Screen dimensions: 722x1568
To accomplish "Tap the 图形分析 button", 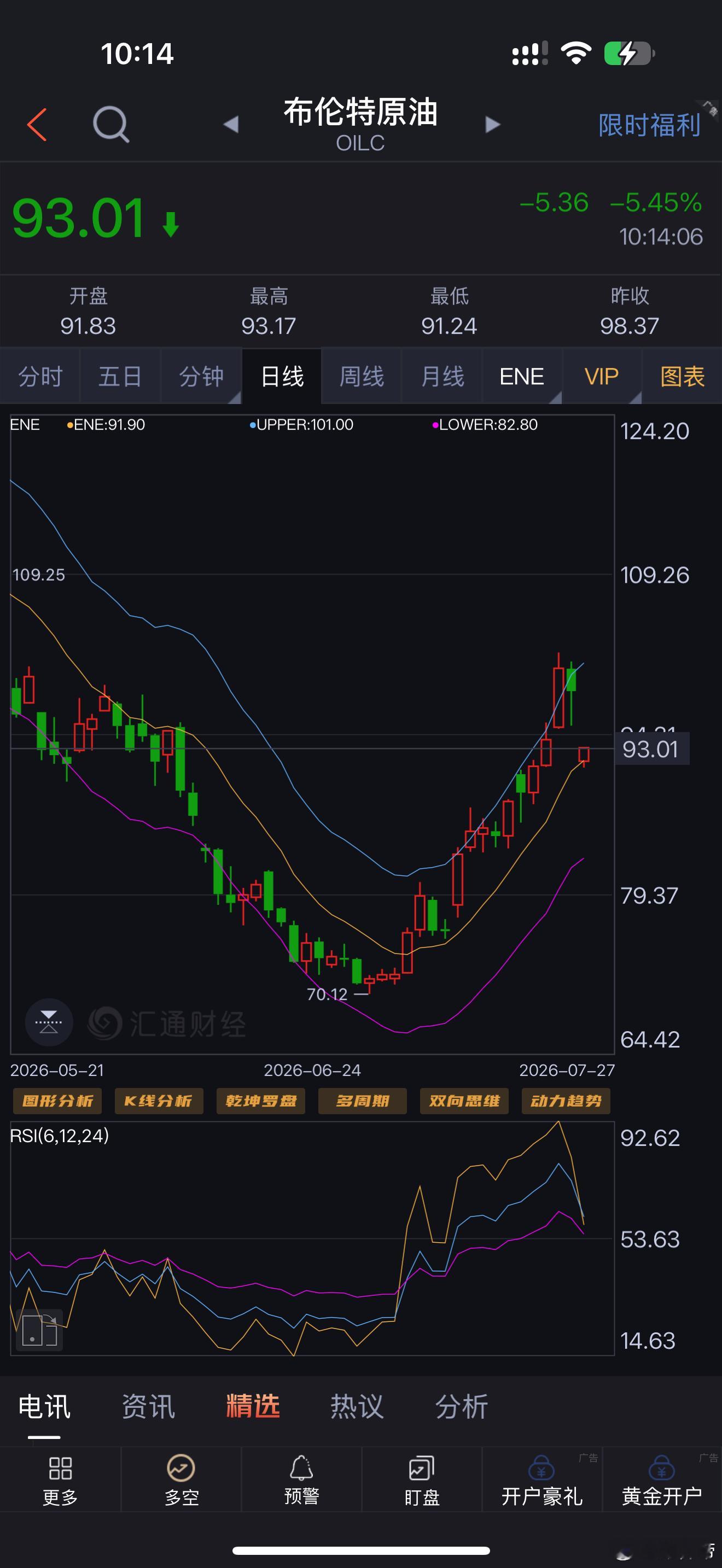I will [58, 1101].
